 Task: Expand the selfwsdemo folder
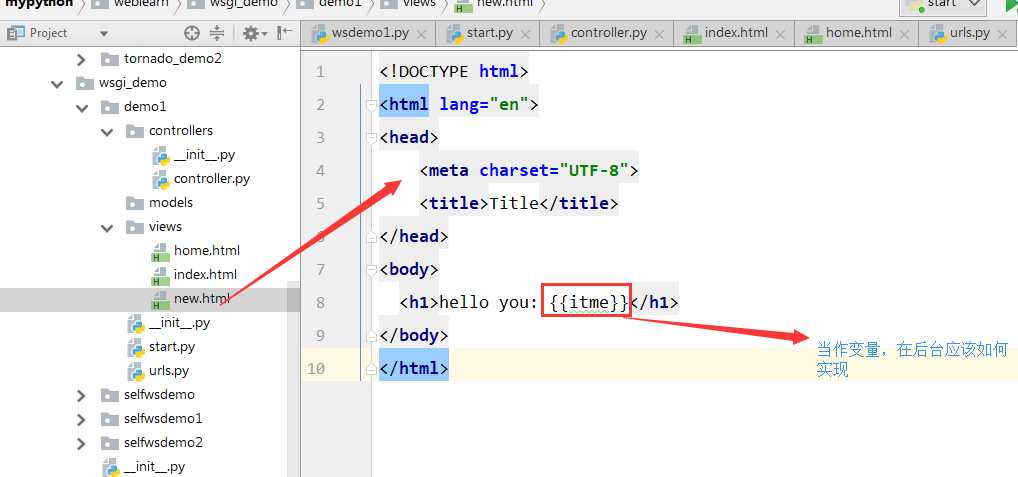(81, 395)
